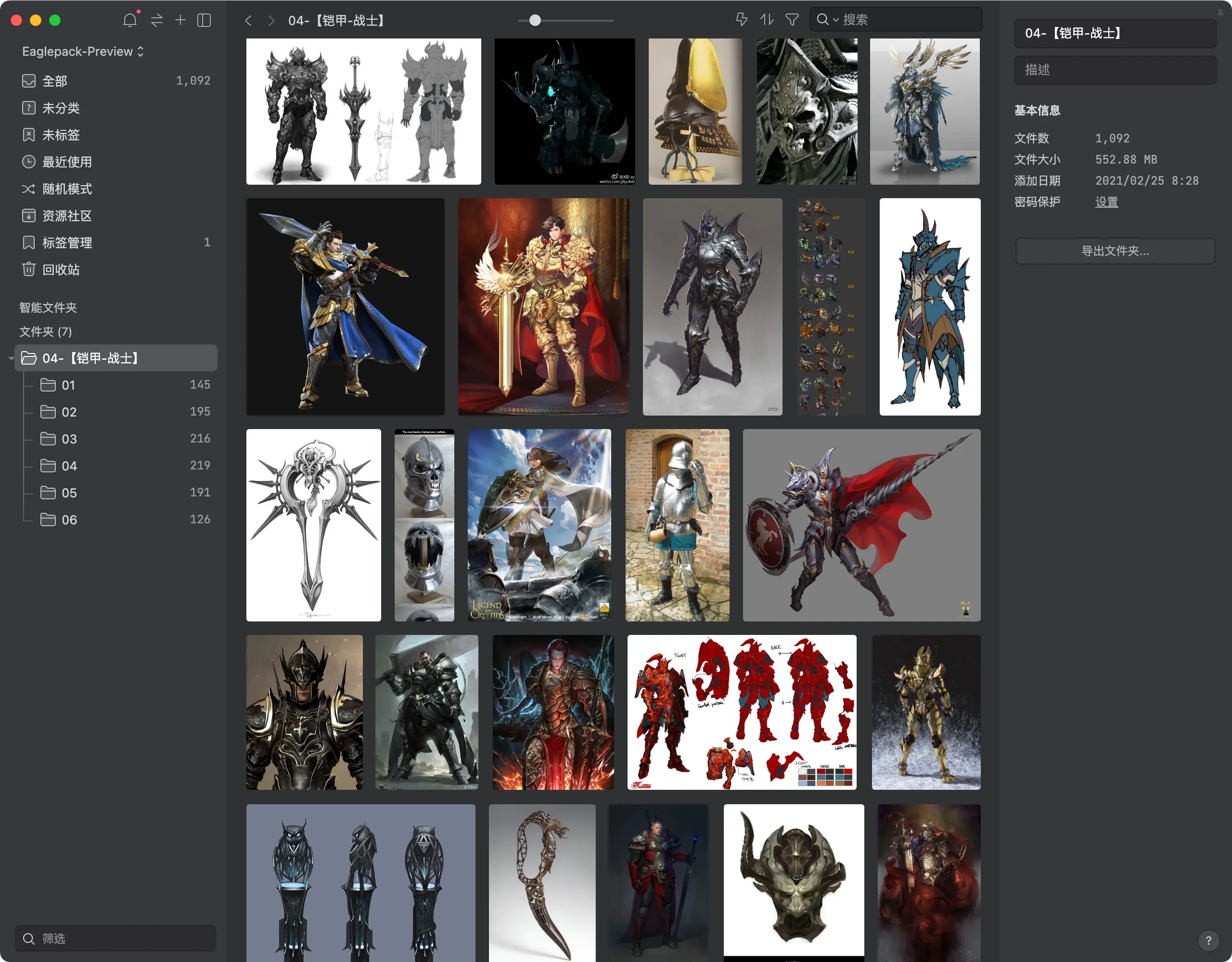Open subfolder 05
Screen dimensions: 1232x962
[x=125, y=493]
